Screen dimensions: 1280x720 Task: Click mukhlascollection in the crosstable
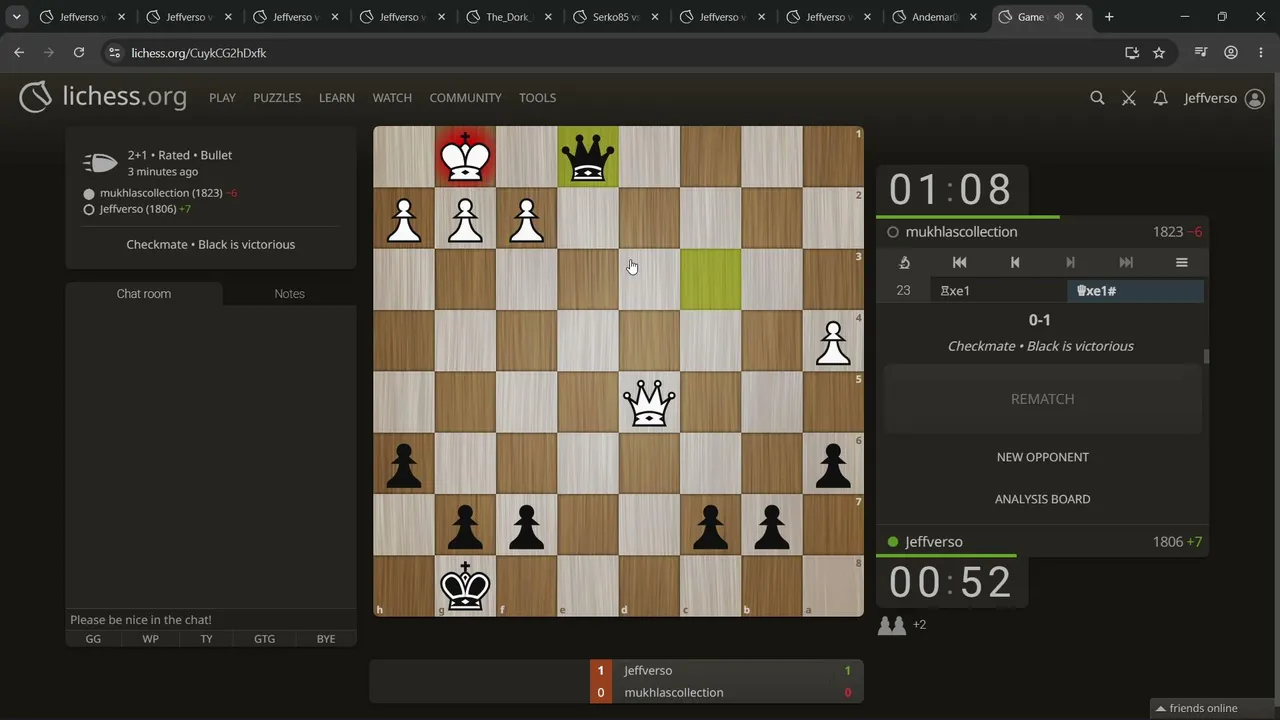pos(674,693)
